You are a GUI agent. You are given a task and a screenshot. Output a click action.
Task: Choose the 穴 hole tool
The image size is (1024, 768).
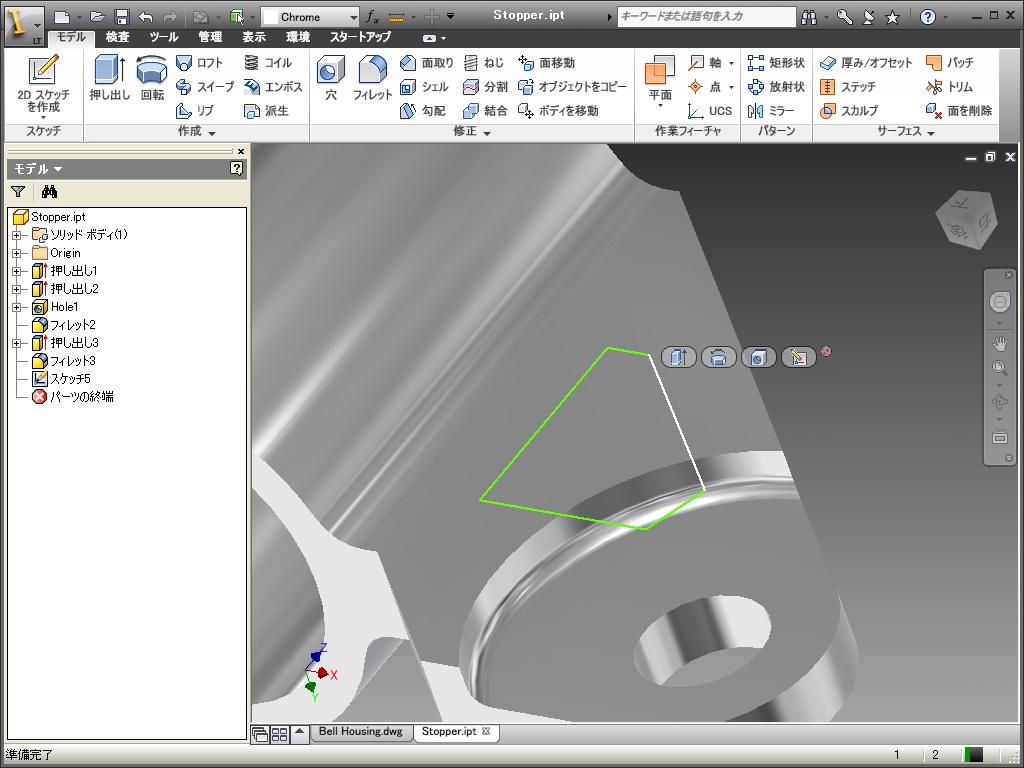(331, 79)
